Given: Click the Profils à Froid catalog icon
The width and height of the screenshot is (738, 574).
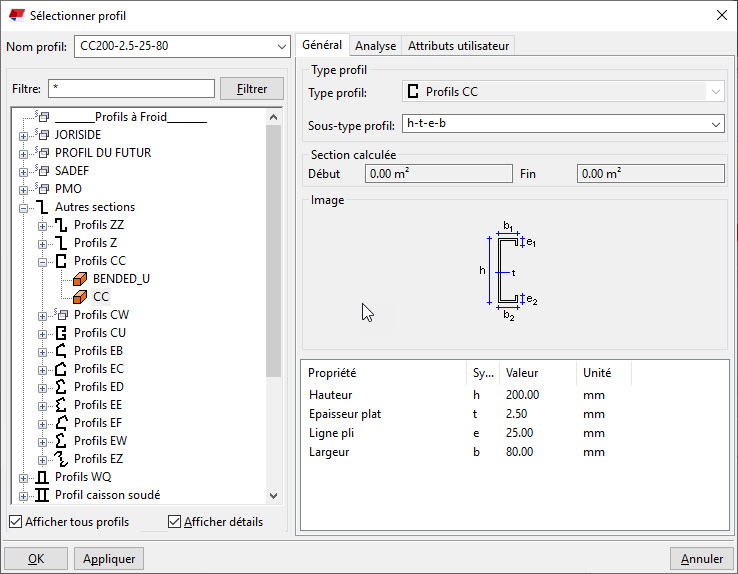Looking at the screenshot, I should click(42, 116).
